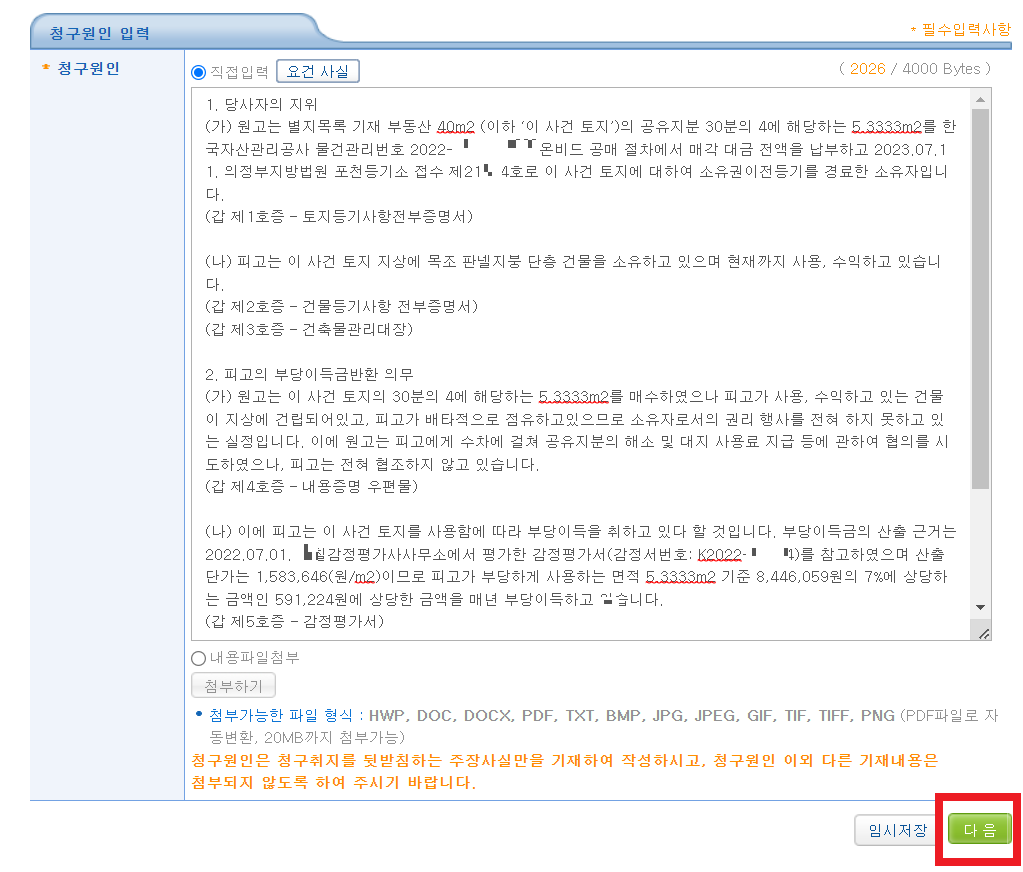Click the 임시저장 temporary save button
Image resolution: width=1023 pixels, height=872 pixels.
(x=897, y=830)
